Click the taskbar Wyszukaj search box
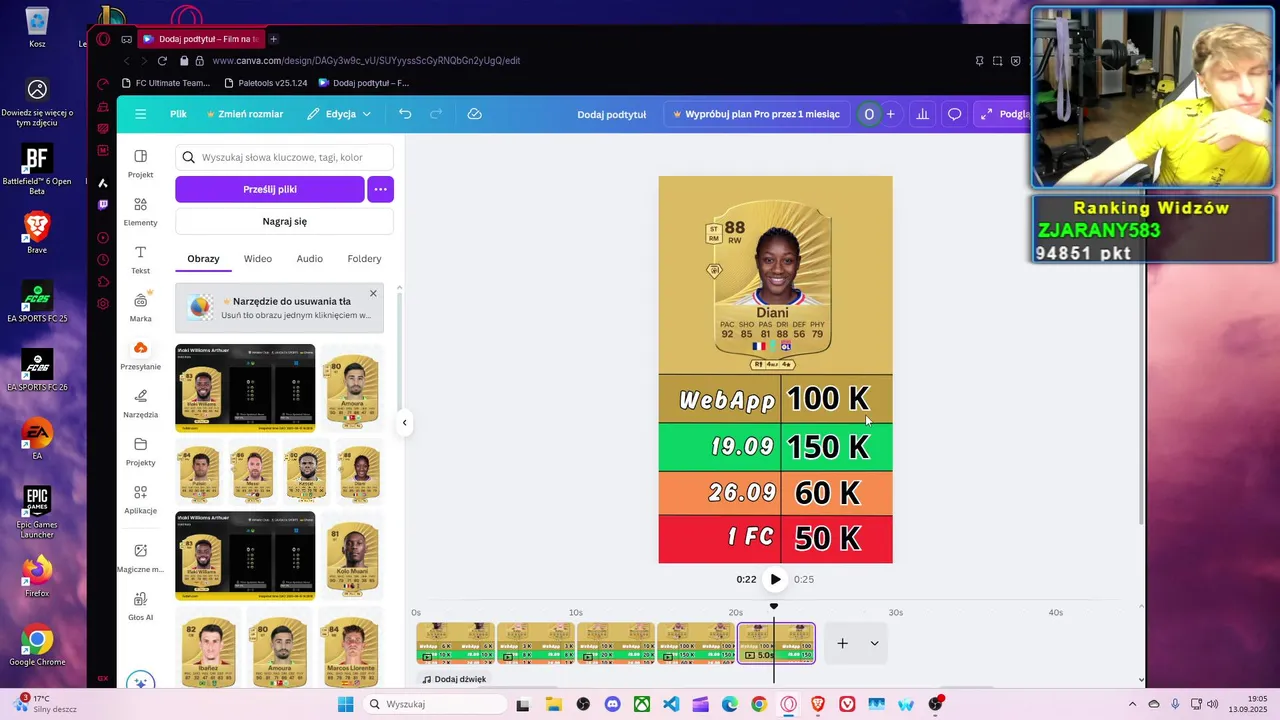 tap(433, 704)
